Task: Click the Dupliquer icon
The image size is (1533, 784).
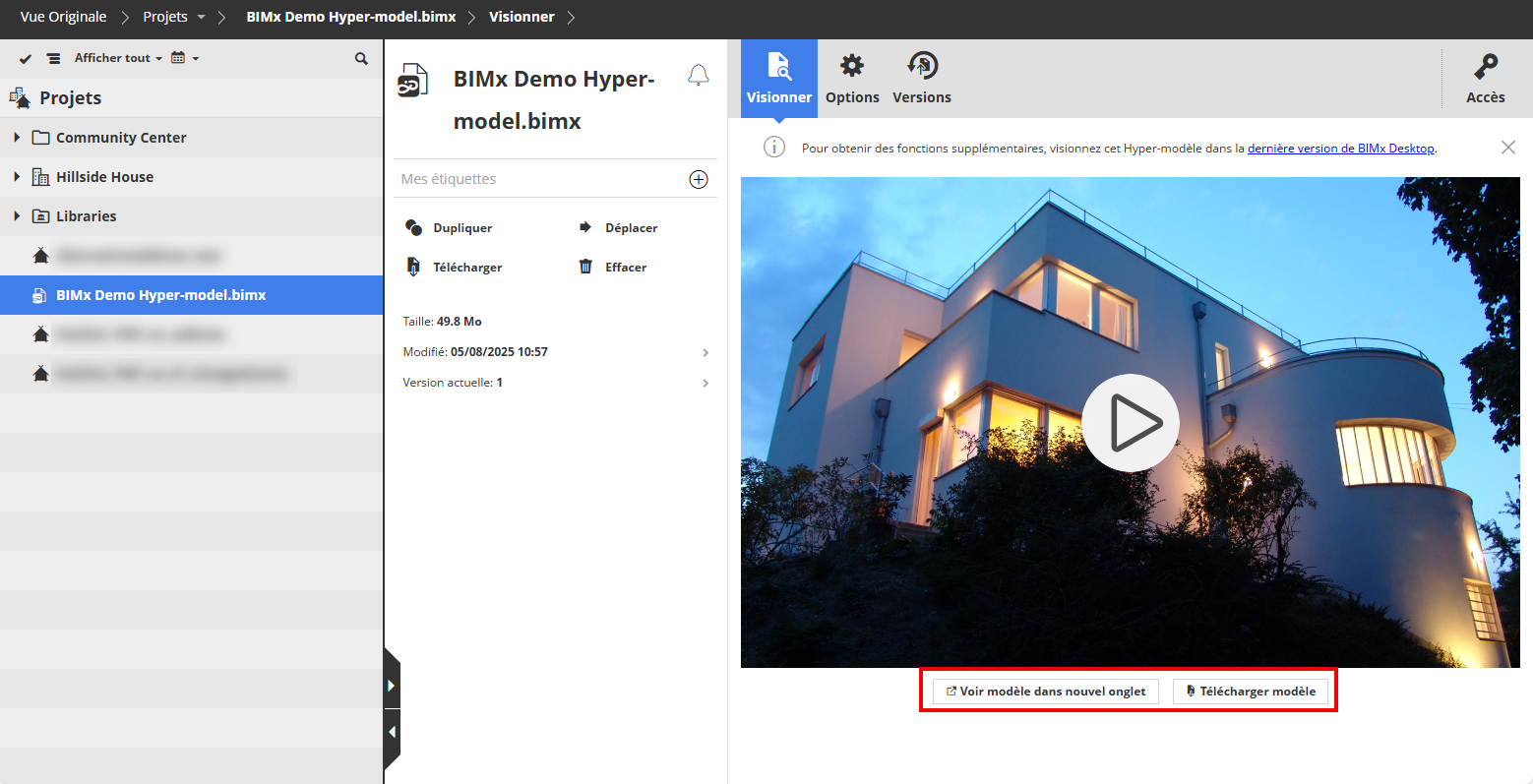Action: 414,228
